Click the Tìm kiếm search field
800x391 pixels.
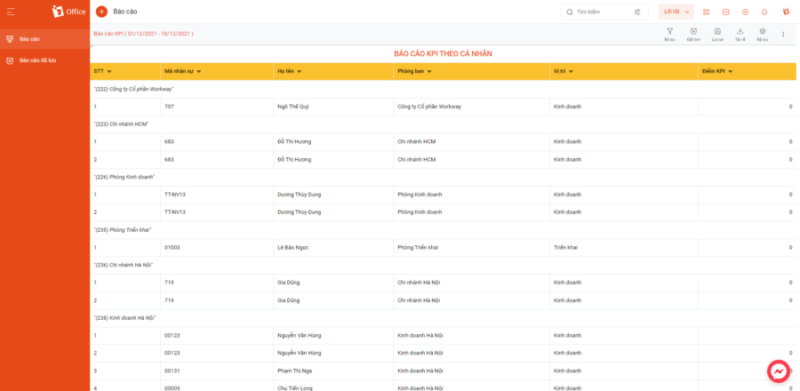604,12
